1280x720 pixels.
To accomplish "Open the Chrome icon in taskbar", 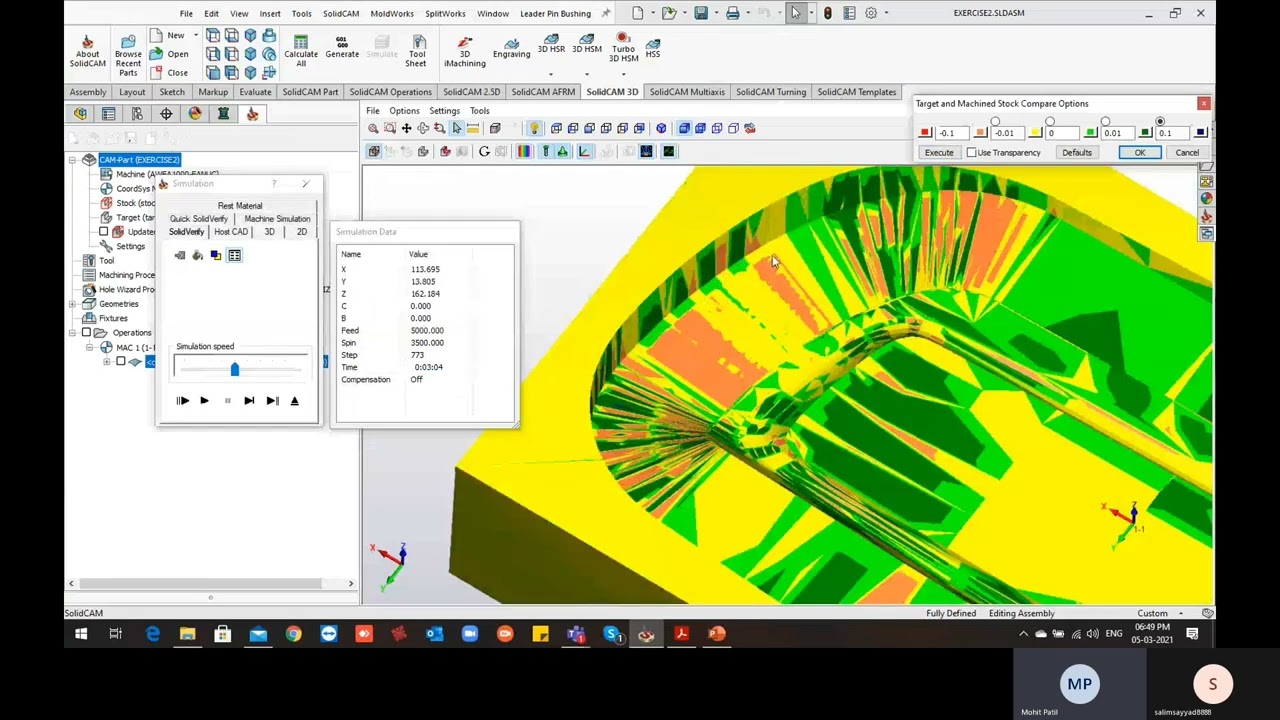I will [x=293, y=634].
